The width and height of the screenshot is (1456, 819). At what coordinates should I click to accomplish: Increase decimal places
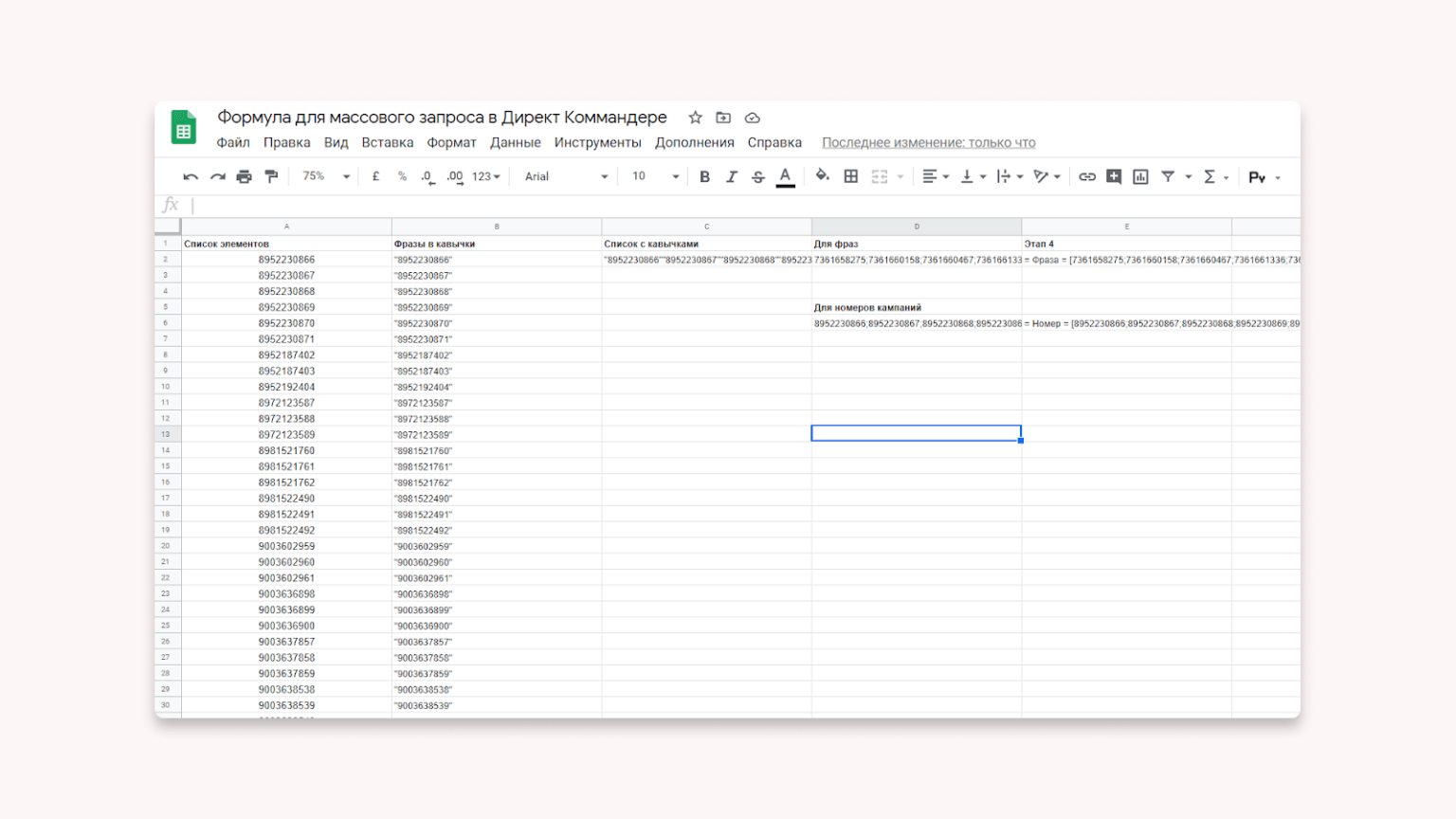[x=455, y=176]
